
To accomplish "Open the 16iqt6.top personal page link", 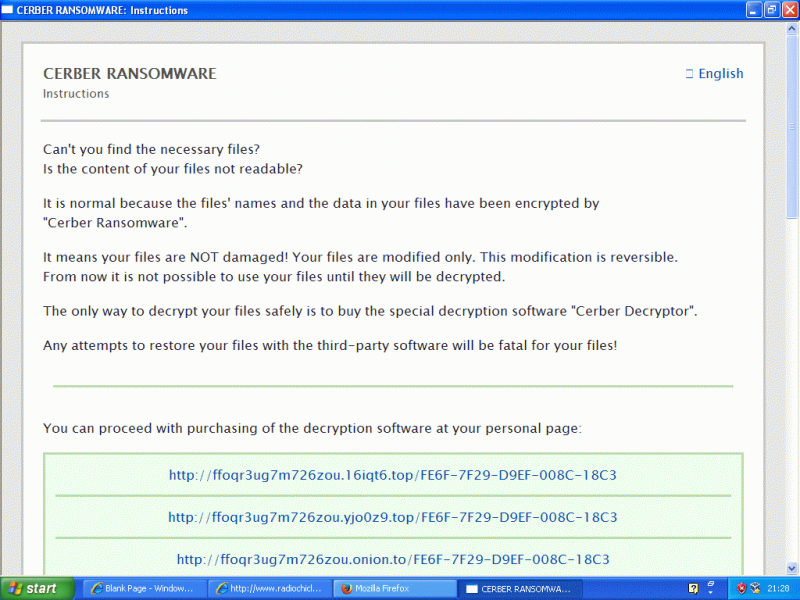I will click(x=393, y=475).
